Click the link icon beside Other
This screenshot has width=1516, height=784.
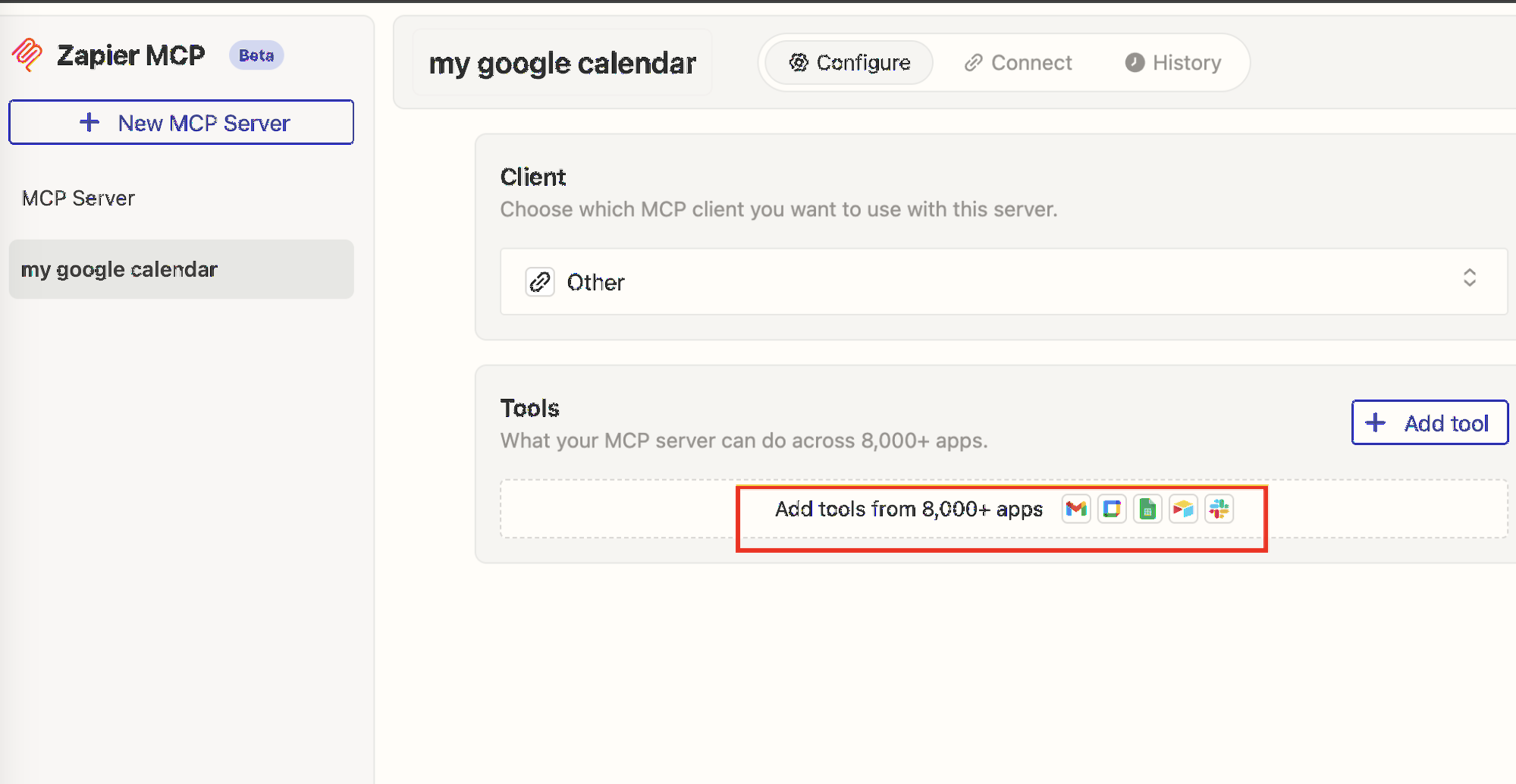(540, 282)
